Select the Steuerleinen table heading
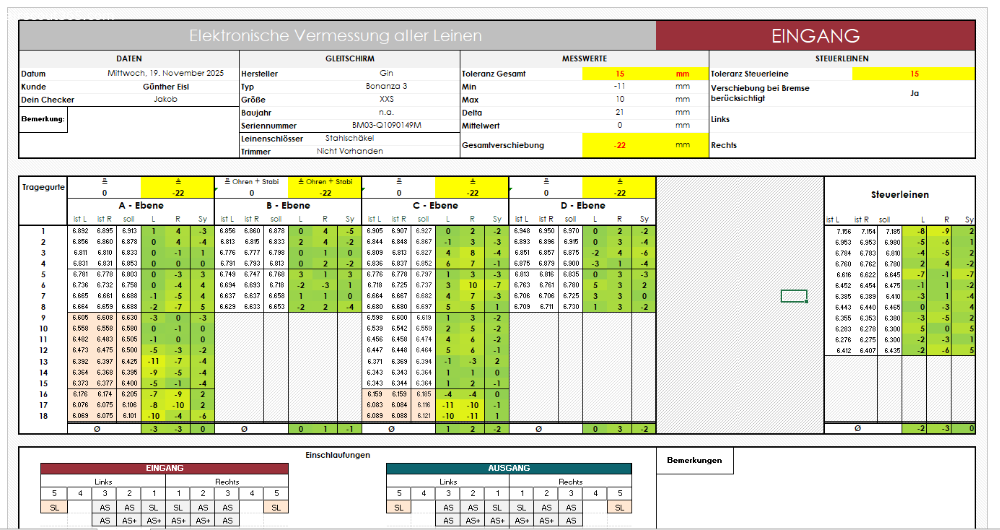Screen dimensions: 1000x530 (900, 196)
